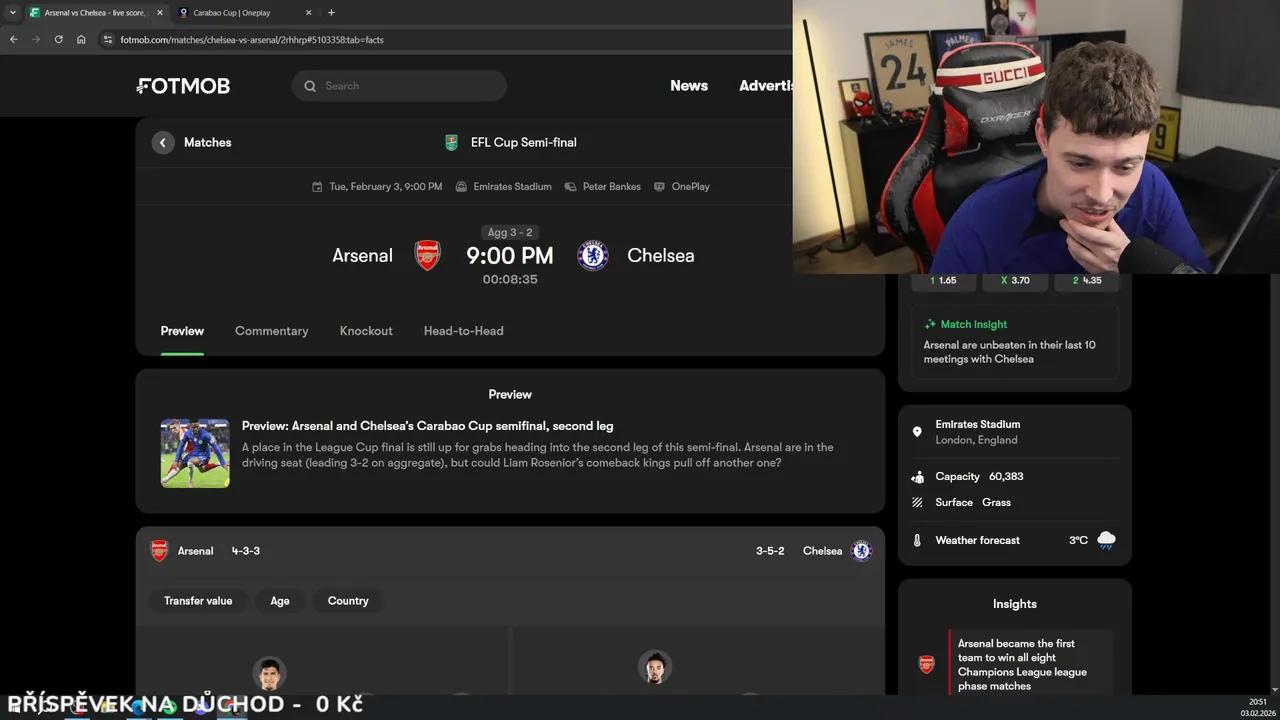Click the location pin icon

917,432
